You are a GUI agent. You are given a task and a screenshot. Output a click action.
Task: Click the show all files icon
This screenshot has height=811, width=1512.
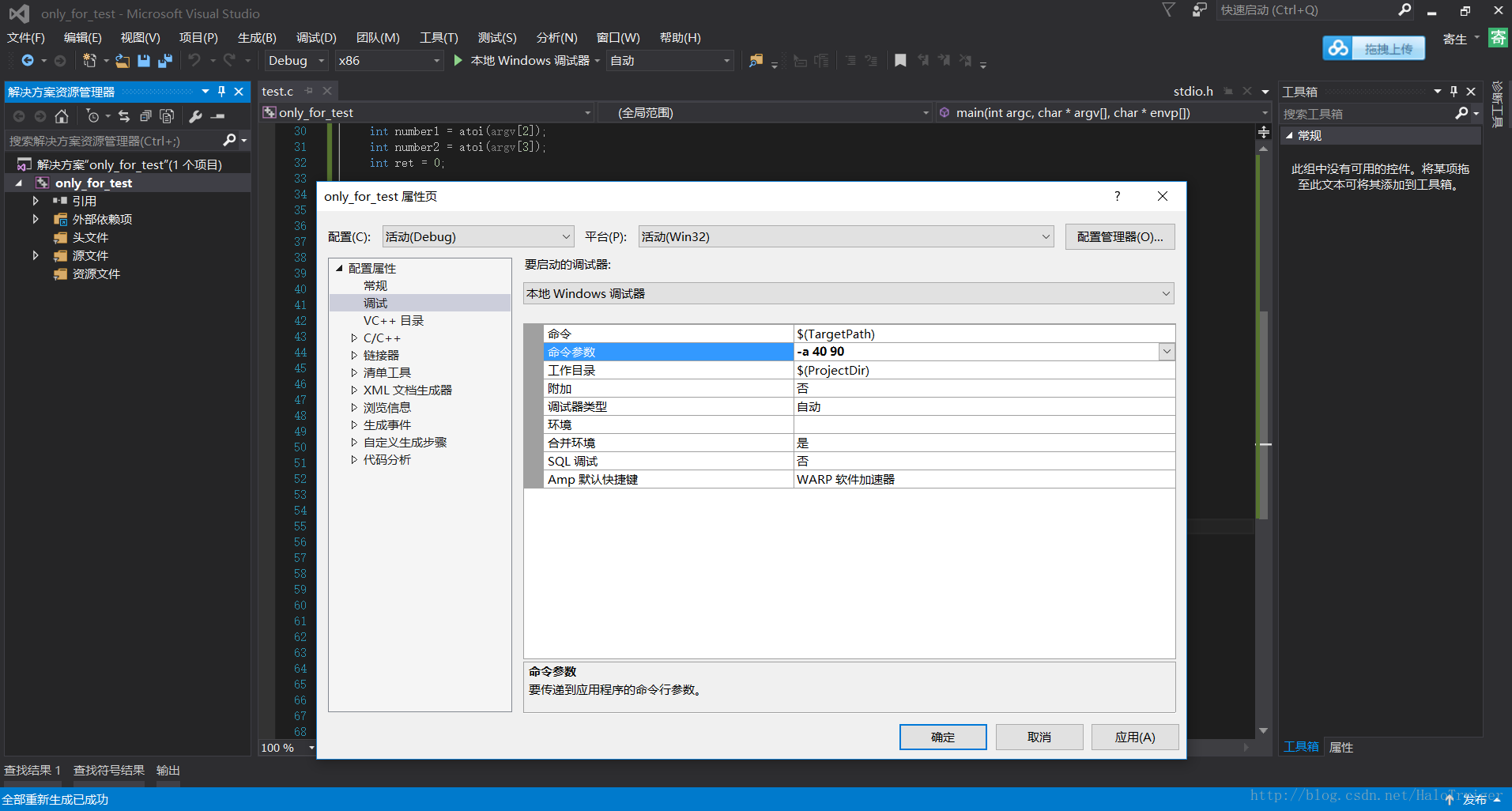[x=167, y=116]
